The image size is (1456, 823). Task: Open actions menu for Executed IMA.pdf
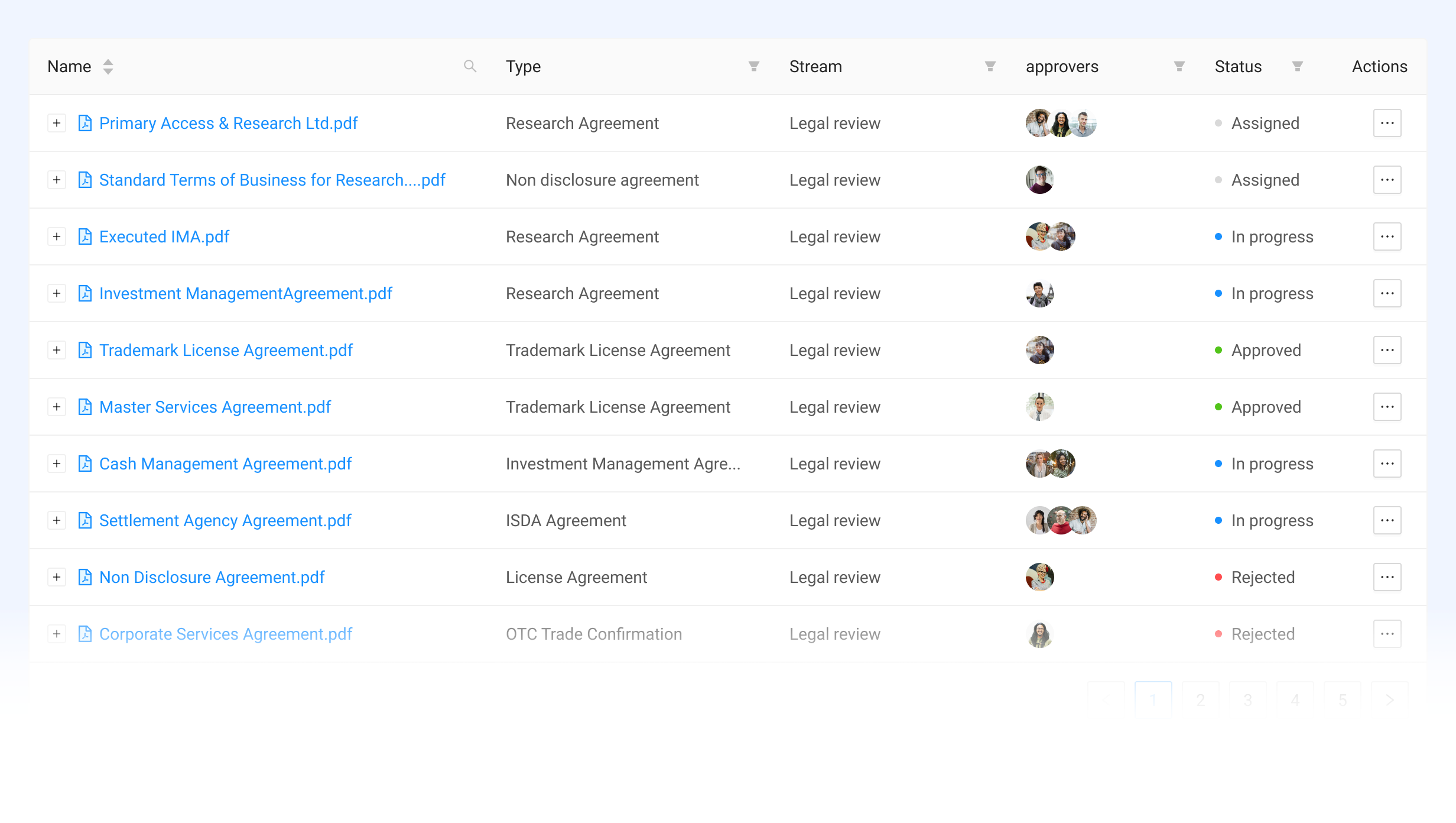[x=1387, y=236]
